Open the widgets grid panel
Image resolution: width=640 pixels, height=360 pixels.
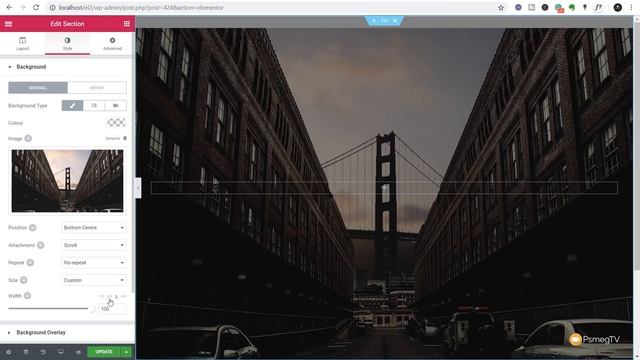point(127,24)
